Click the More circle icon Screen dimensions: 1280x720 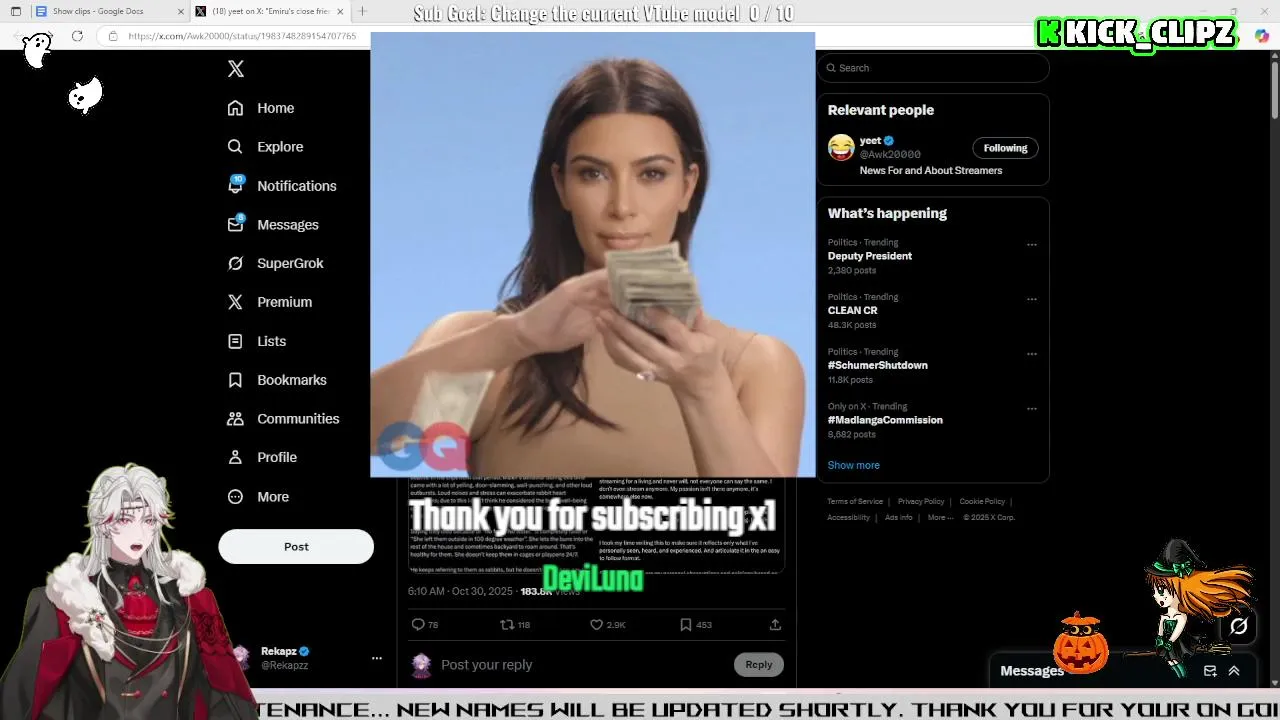[235, 497]
